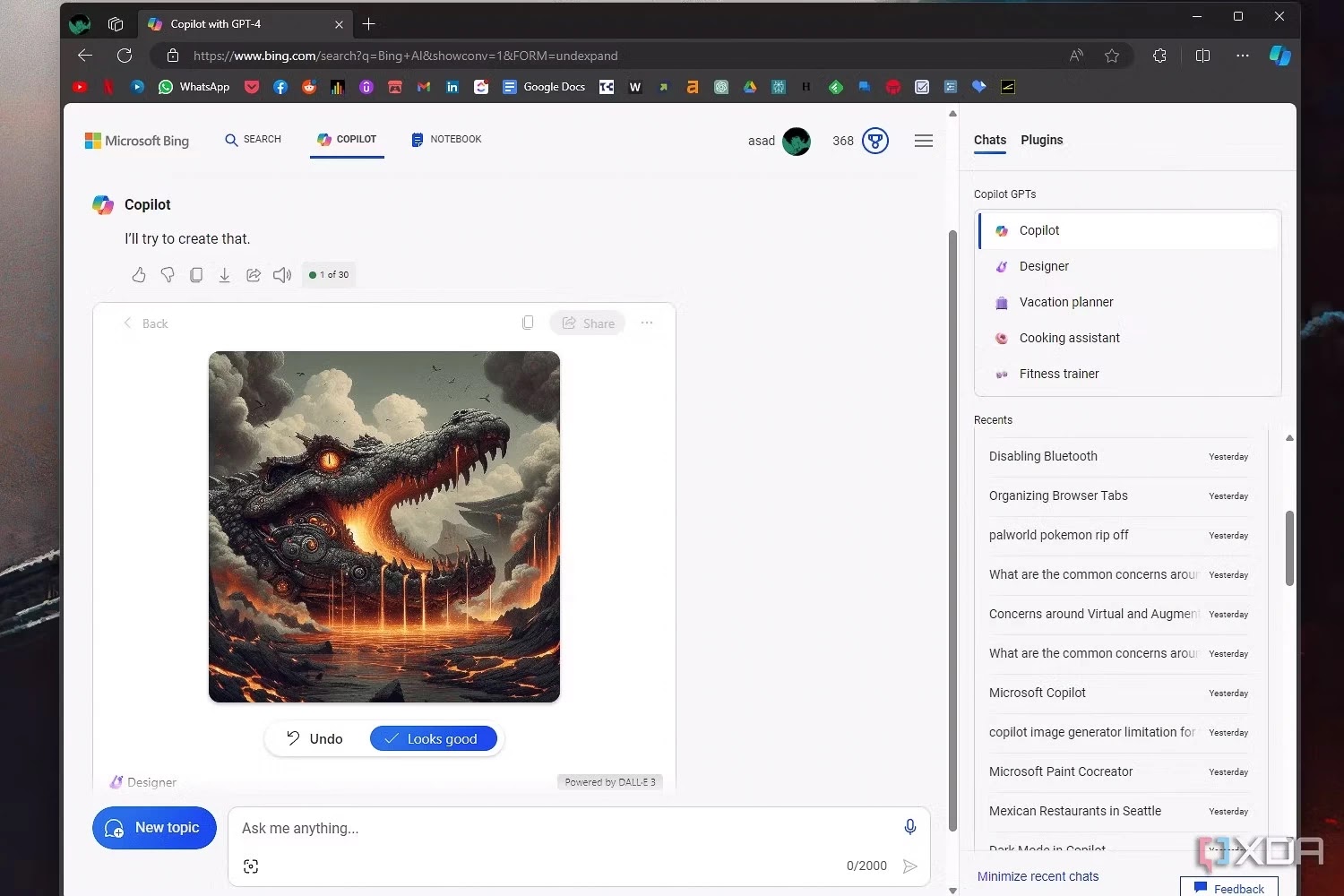This screenshot has width=1344, height=896.
Task: Click the Recents list scrollbar
Action: 1289,548
